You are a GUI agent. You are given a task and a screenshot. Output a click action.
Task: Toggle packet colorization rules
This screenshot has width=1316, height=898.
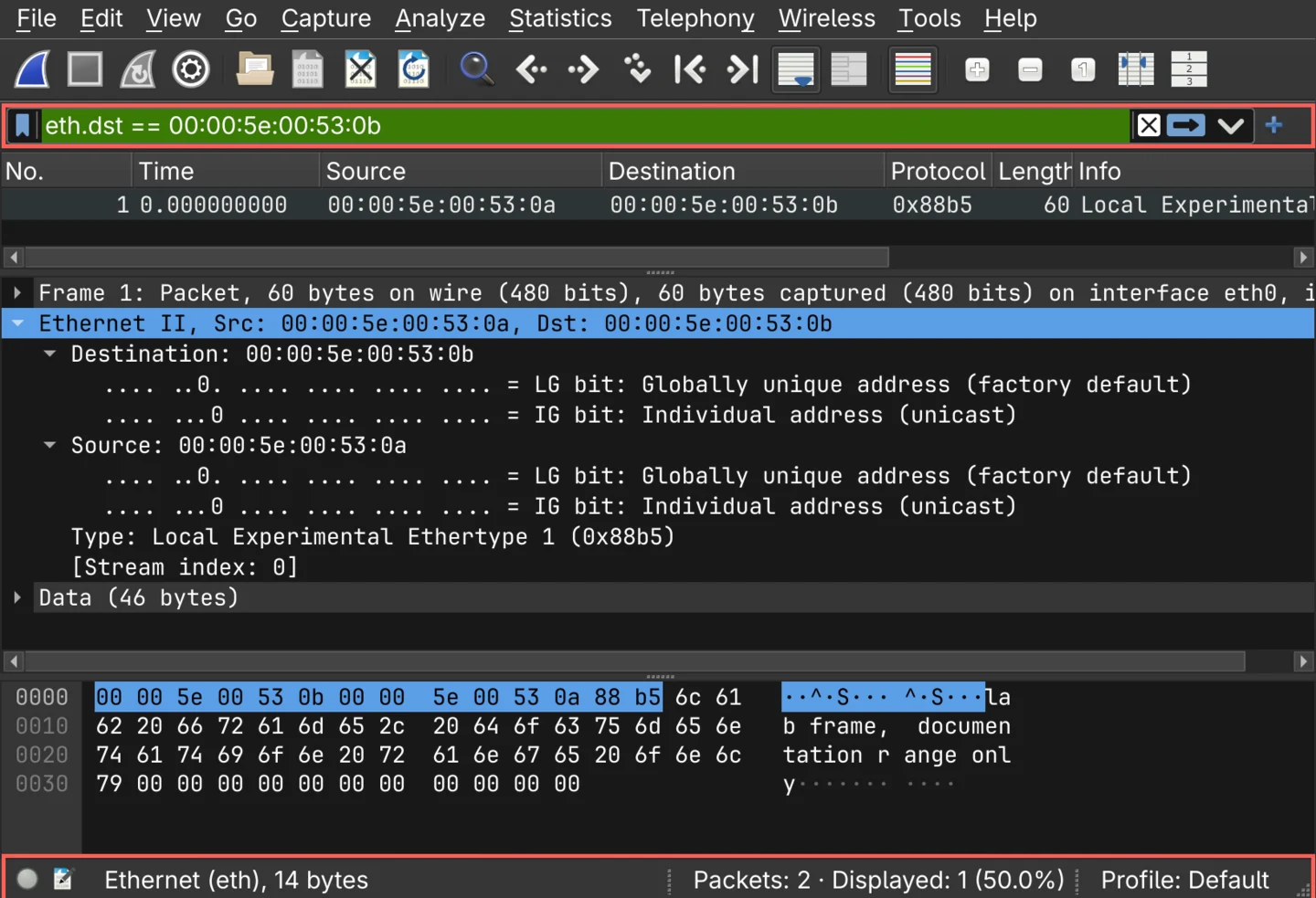913,69
